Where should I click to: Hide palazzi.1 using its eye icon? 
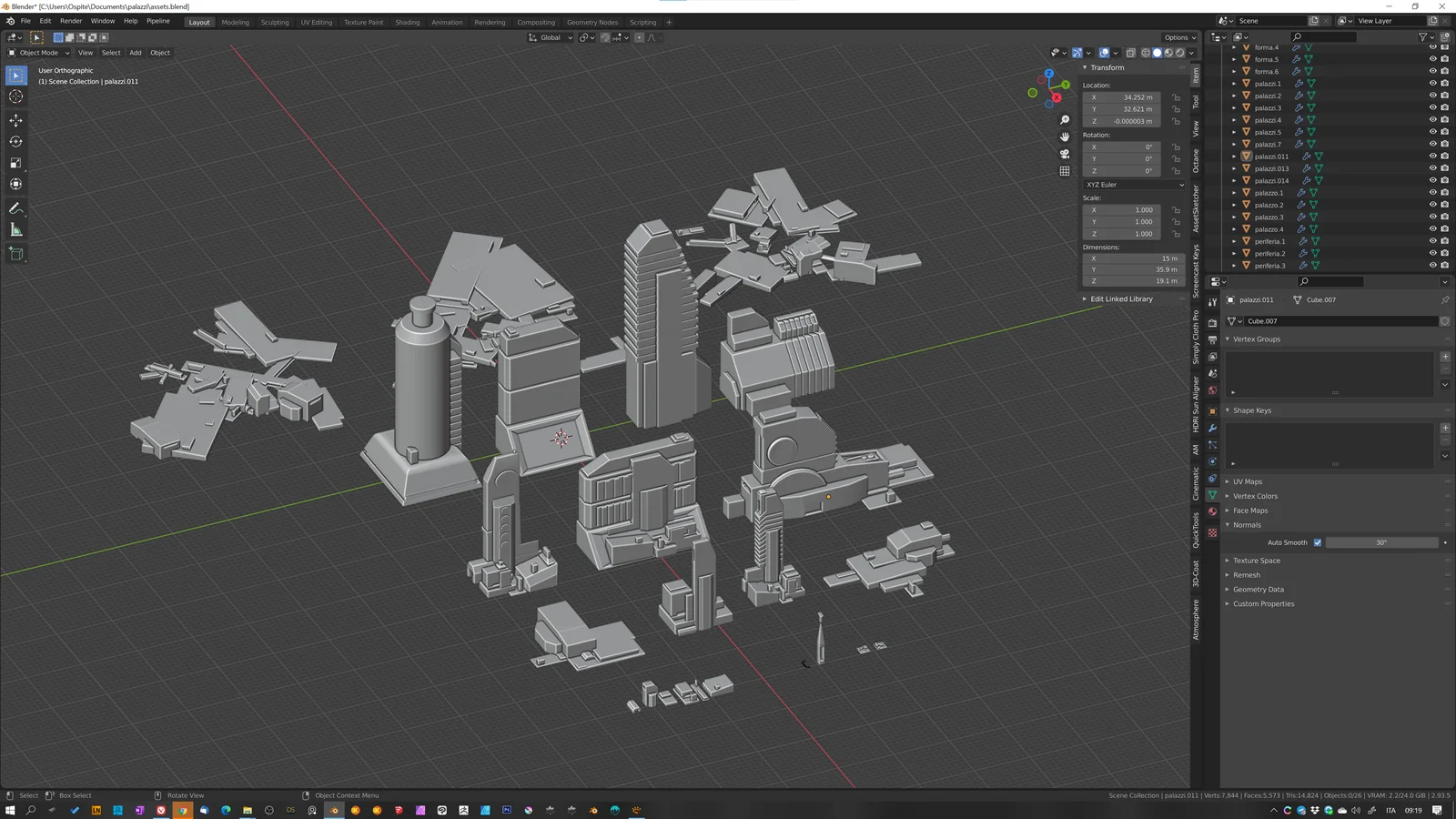[1432, 84]
